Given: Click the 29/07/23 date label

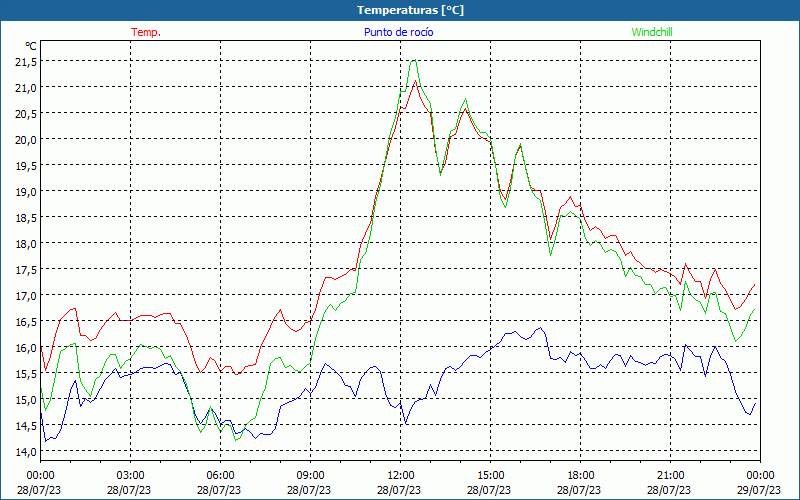Looking at the screenshot, I should tap(759, 490).
